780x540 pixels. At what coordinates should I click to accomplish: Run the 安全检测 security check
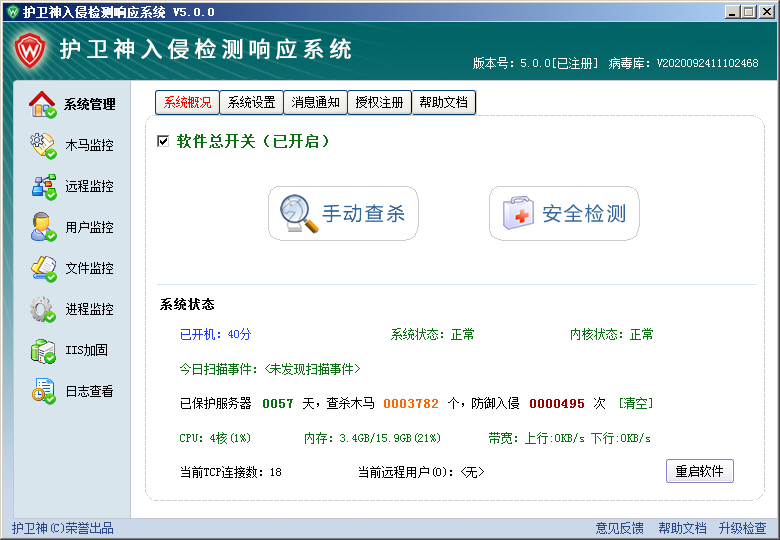(x=564, y=213)
